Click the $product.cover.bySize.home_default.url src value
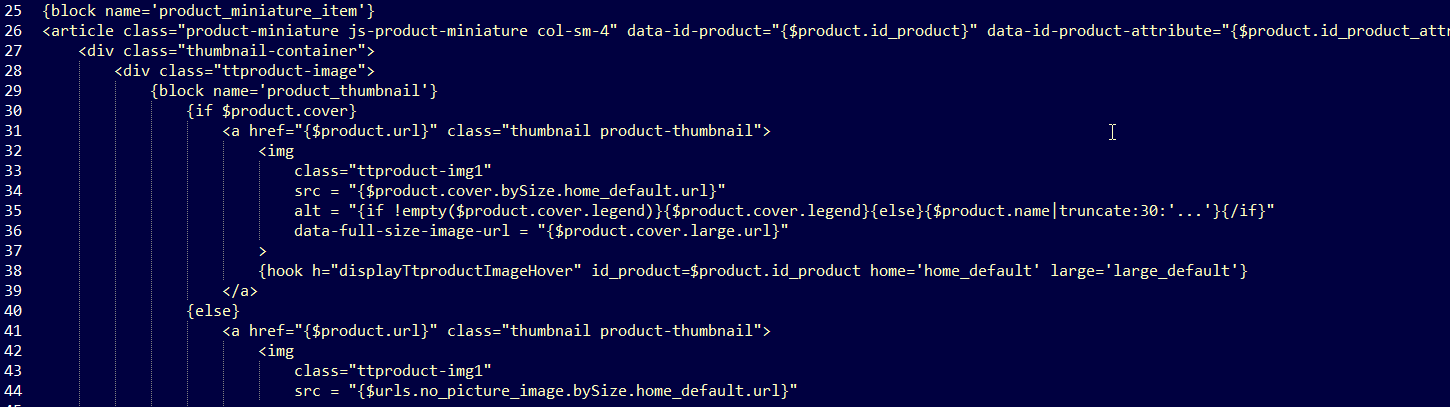The image size is (1450, 407). [536, 191]
